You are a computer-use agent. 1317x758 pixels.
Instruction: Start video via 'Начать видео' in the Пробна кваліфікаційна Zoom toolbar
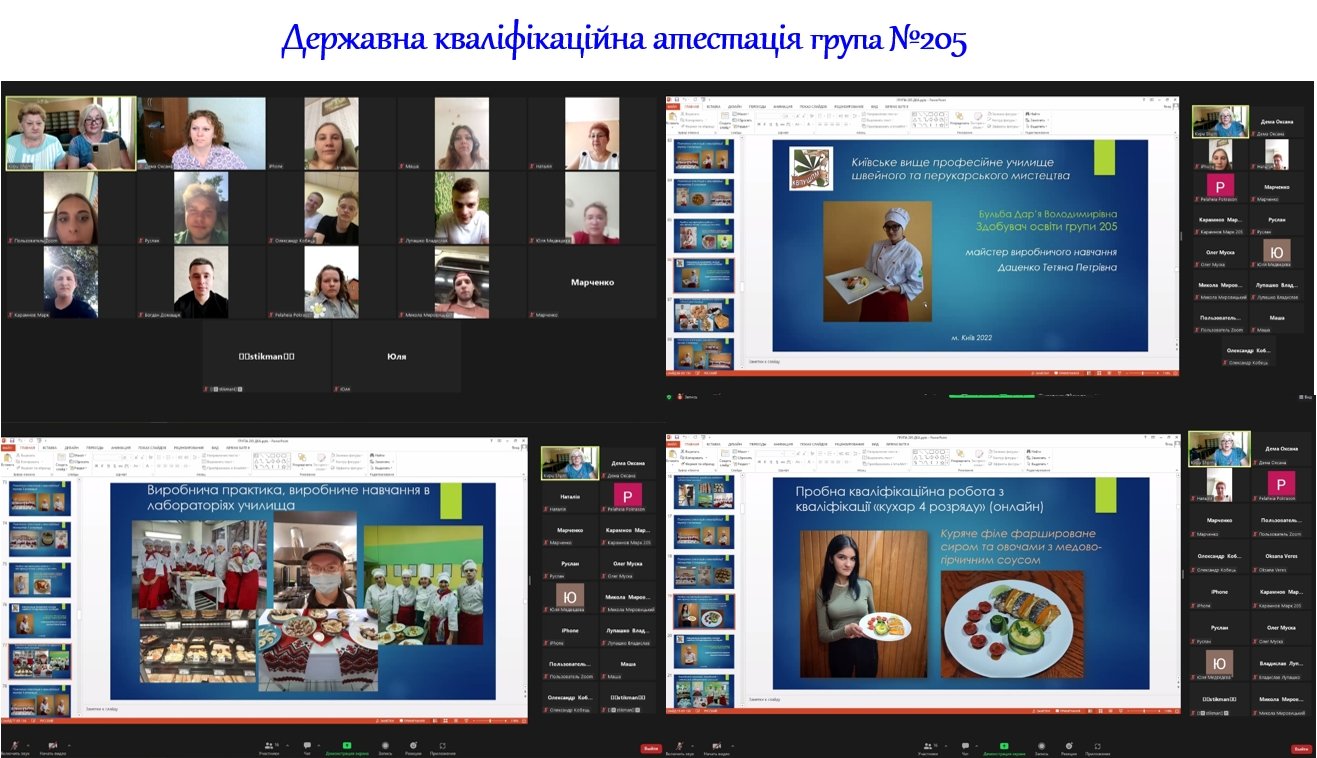[x=718, y=748]
